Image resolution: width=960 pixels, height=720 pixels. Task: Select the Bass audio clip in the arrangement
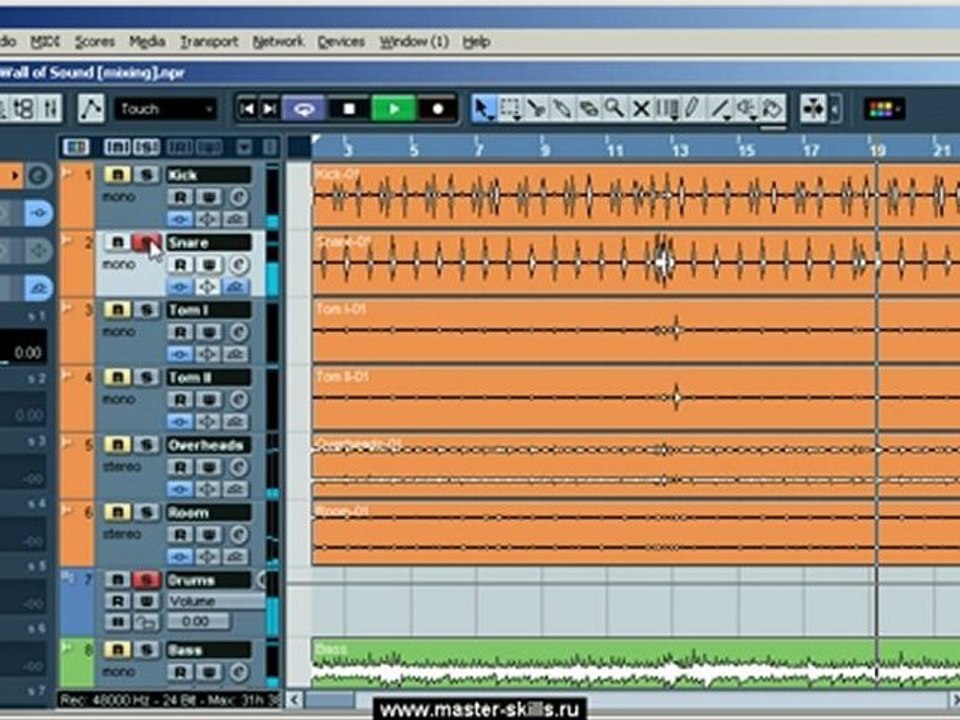[x=636, y=664]
